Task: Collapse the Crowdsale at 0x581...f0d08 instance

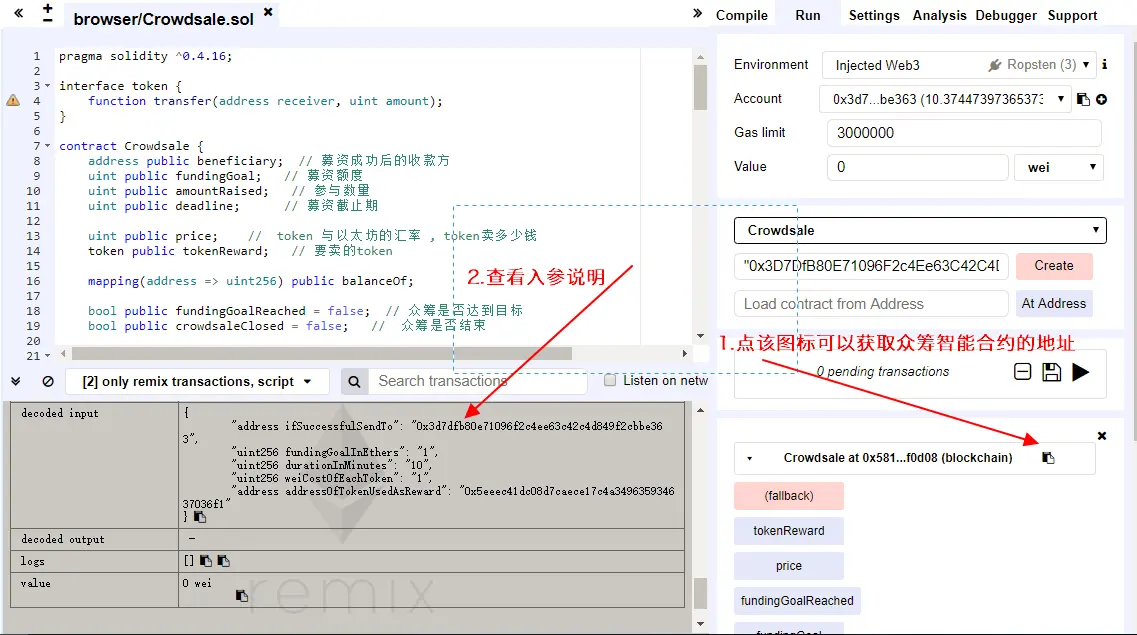Action: coord(749,458)
